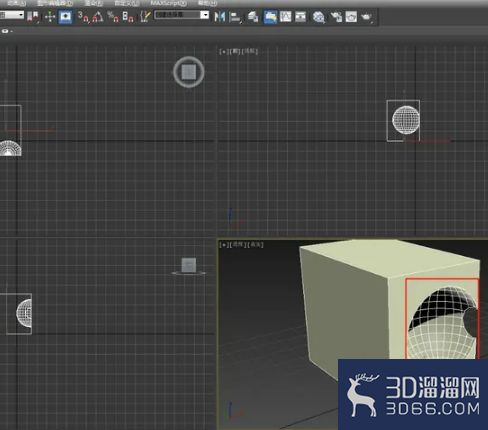This screenshot has width=488, height=430.
Task: Click the Mirror tool icon
Action: 220,16
